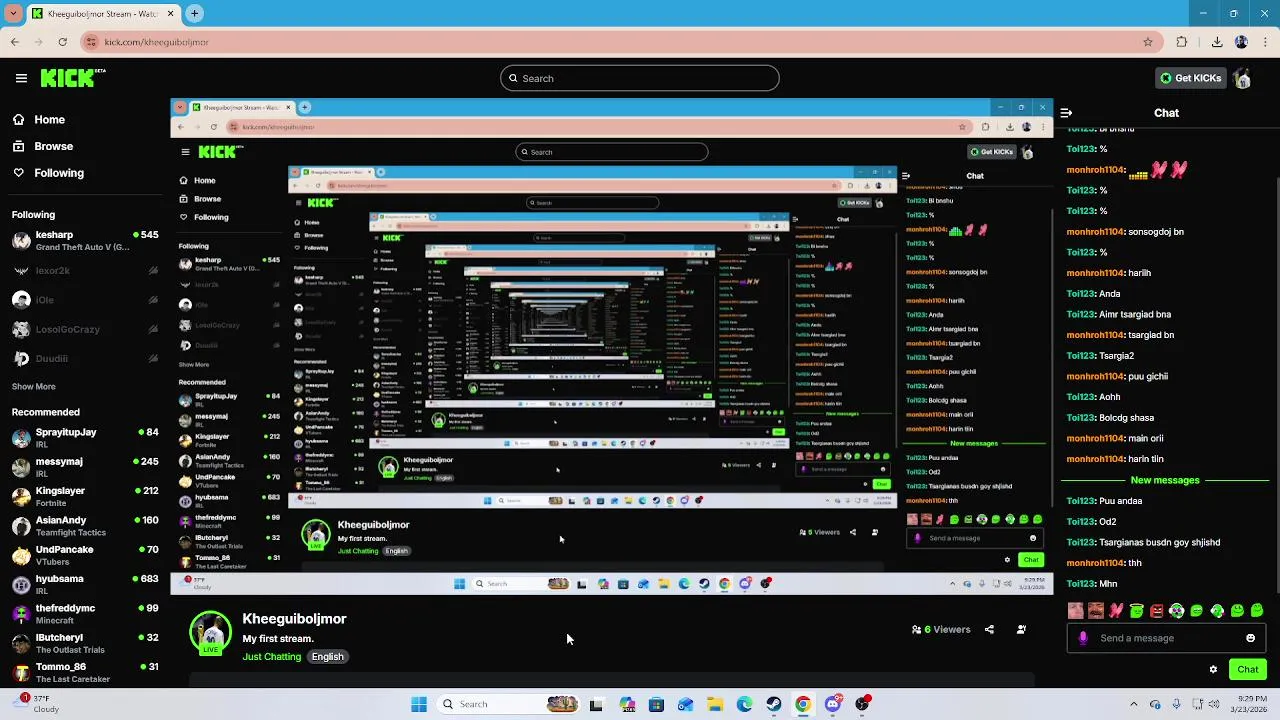The image size is (1280, 720).
Task: Pick the last green emote in row
Action: pyautogui.click(x=1257, y=610)
